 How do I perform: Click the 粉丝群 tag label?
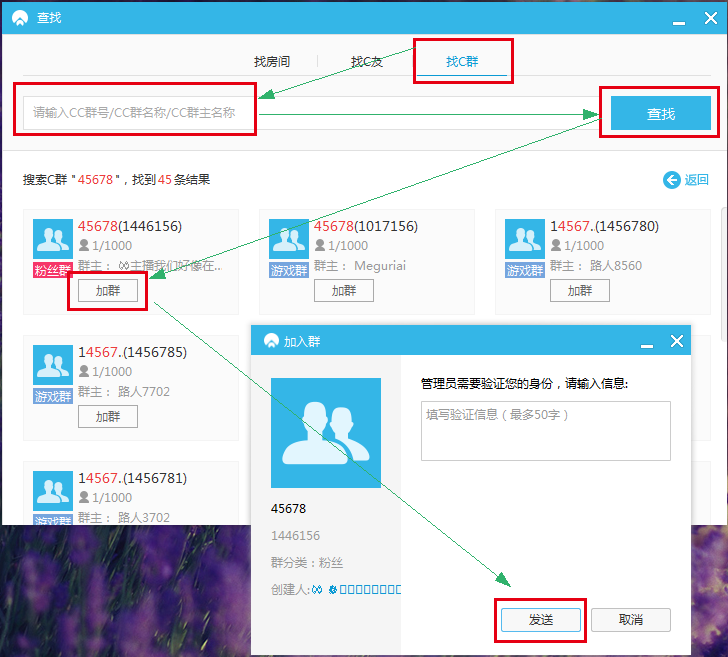pyautogui.click(x=52, y=270)
